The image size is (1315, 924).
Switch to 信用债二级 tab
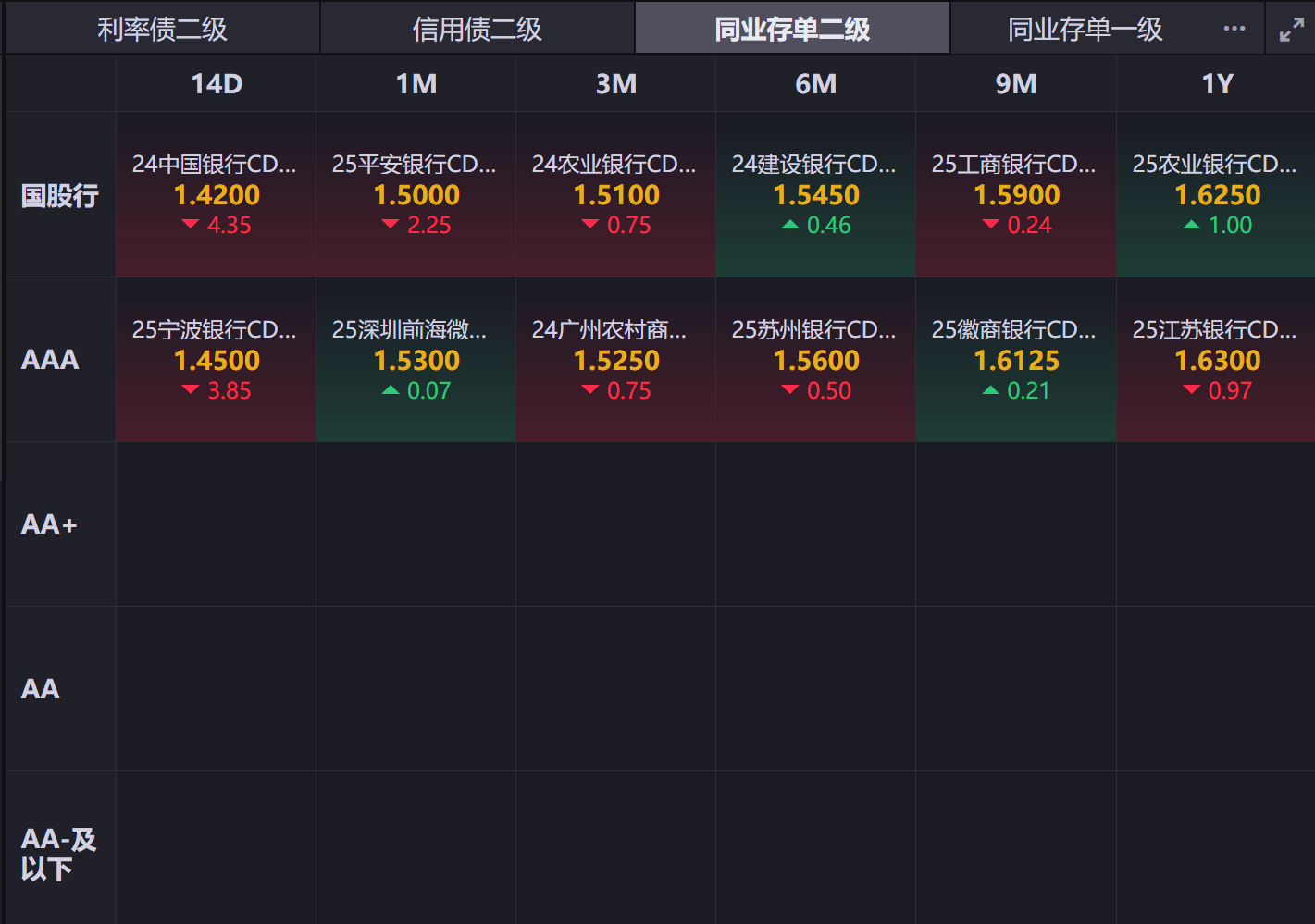(x=478, y=30)
